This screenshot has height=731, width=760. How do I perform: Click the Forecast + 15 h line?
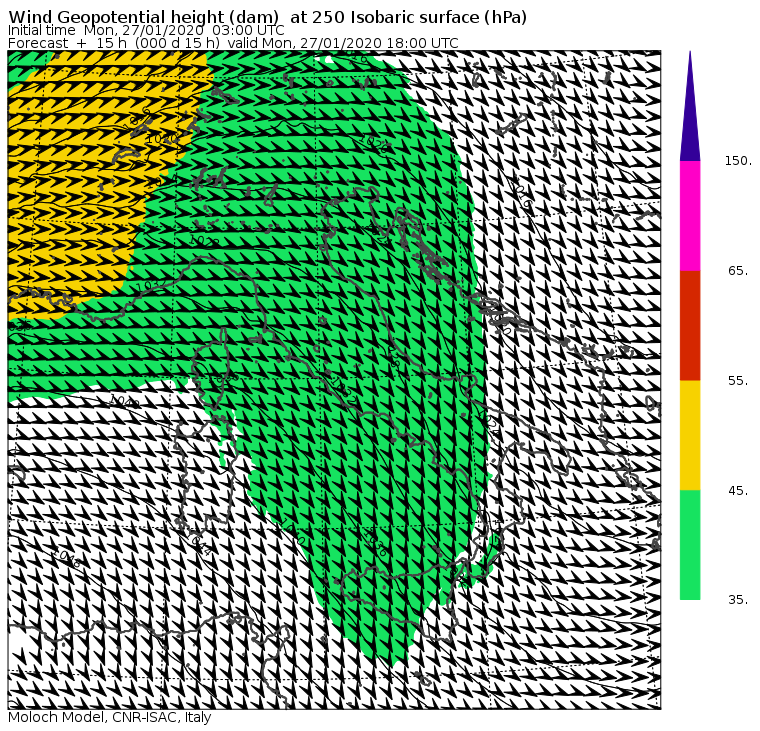click(x=233, y=43)
